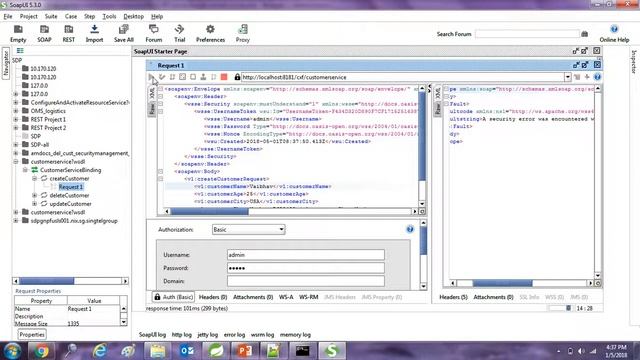Open the Suite menu
The image size is (640, 360).
(x=51, y=16)
